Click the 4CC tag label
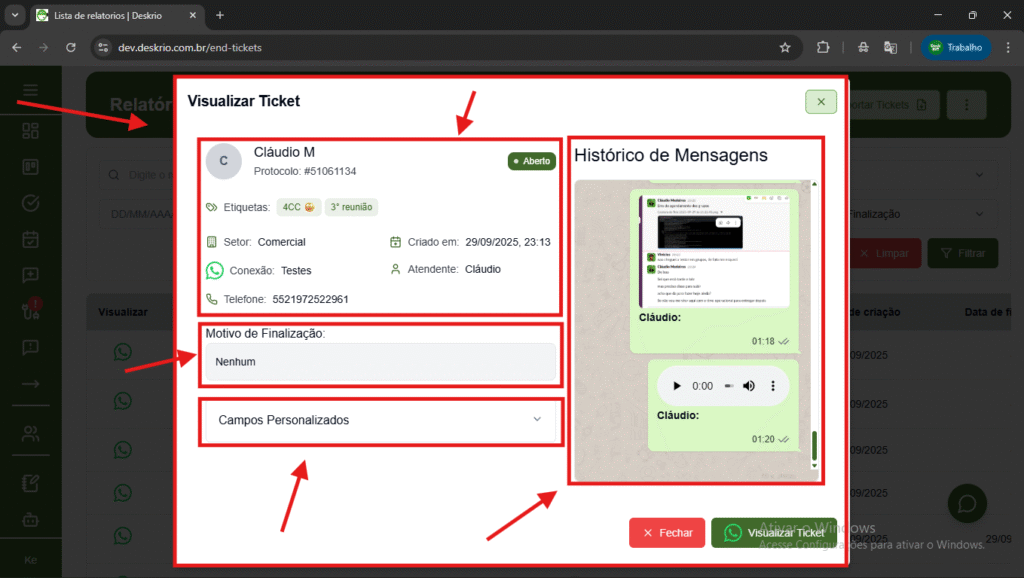This screenshot has width=1024, height=578. (298, 207)
